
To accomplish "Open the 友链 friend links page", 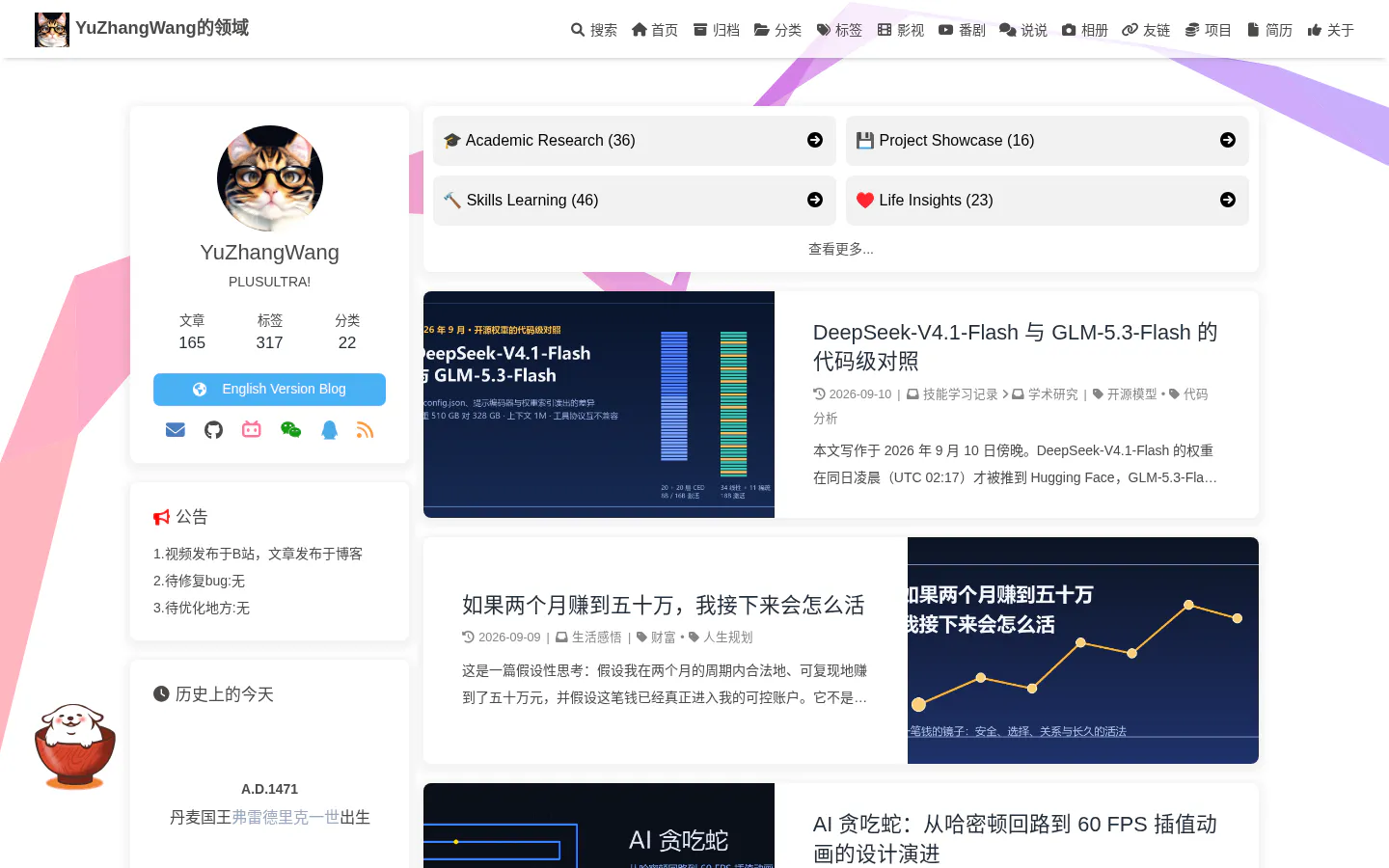I will [x=1146, y=30].
